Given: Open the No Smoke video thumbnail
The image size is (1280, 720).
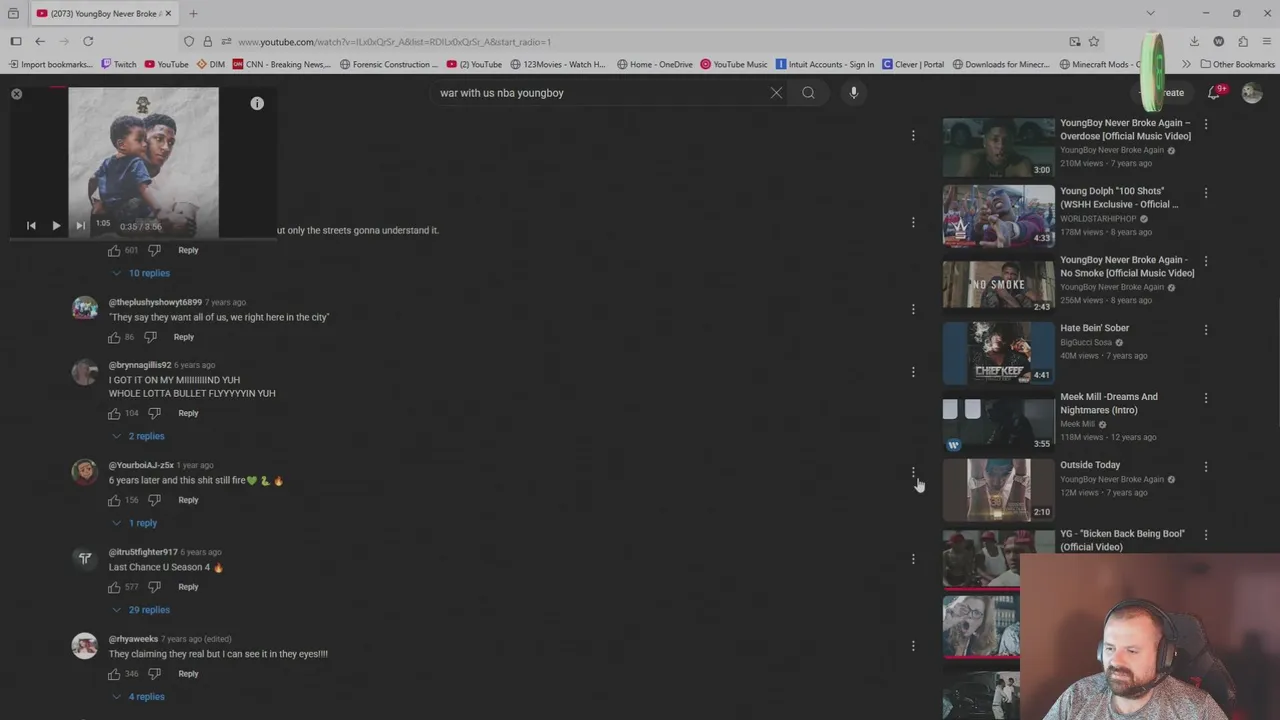Looking at the screenshot, I should [998, 284].
